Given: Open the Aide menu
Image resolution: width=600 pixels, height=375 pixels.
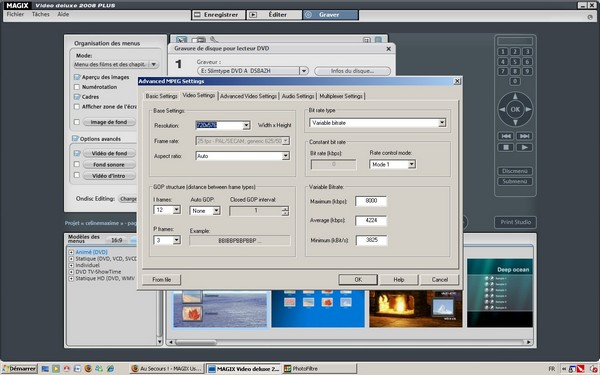Looking at the screenshot, I should click(x=63, y=14).
